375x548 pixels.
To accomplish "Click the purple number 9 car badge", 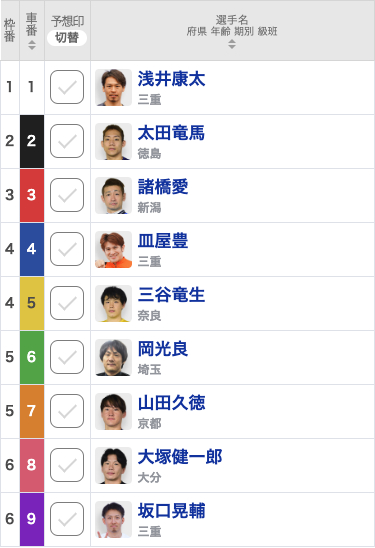I will click(32, 519).
